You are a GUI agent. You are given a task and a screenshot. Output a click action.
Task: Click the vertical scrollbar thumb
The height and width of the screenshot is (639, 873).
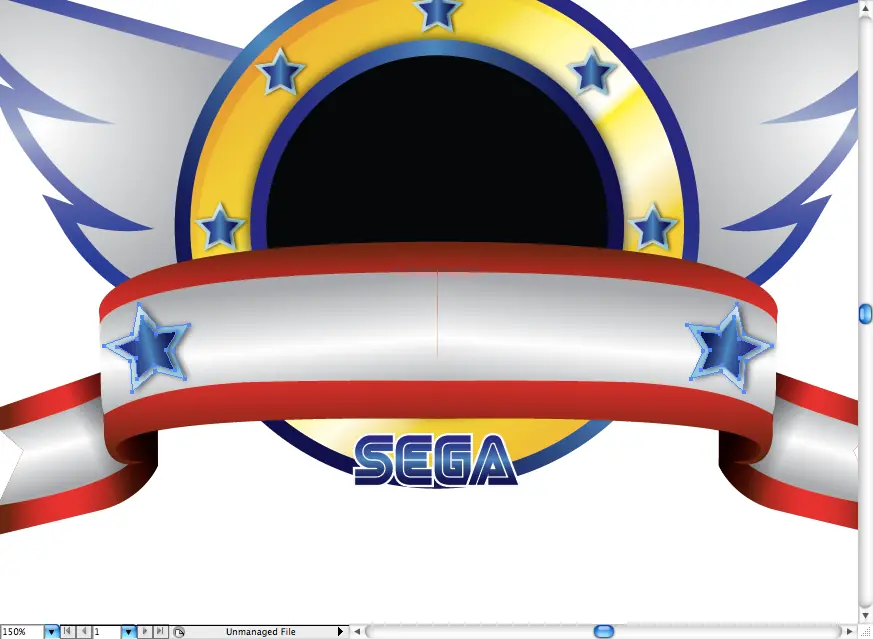865,314
